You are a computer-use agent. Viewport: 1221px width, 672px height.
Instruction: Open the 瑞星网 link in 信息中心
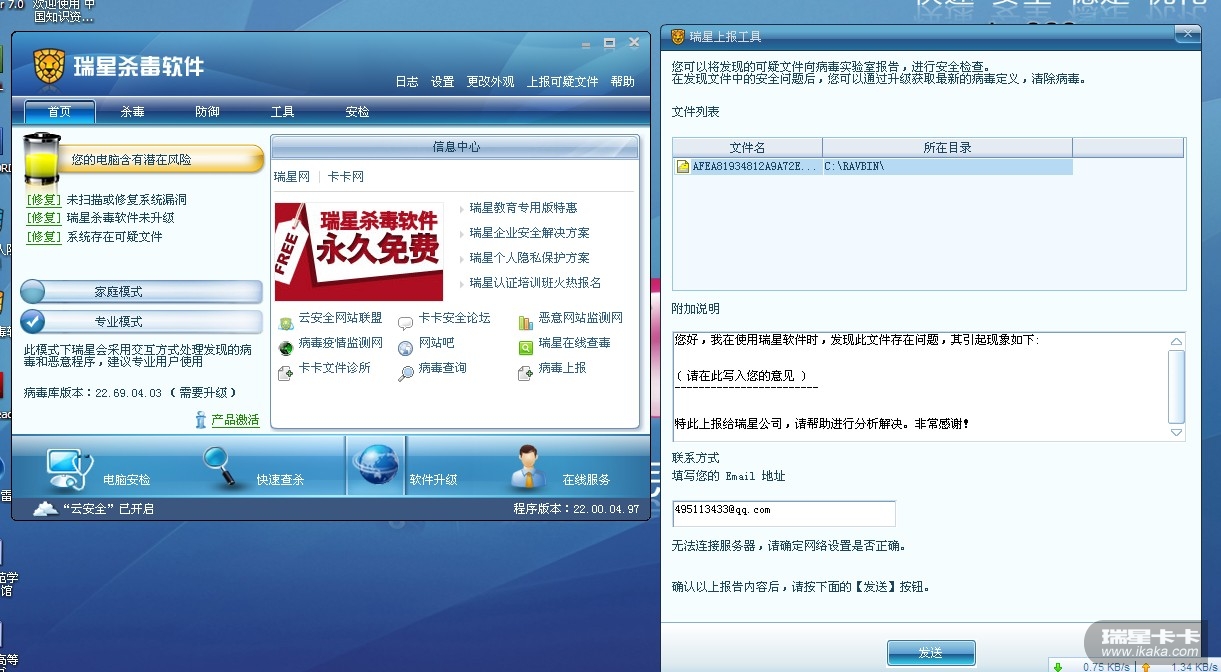[292, 177]
